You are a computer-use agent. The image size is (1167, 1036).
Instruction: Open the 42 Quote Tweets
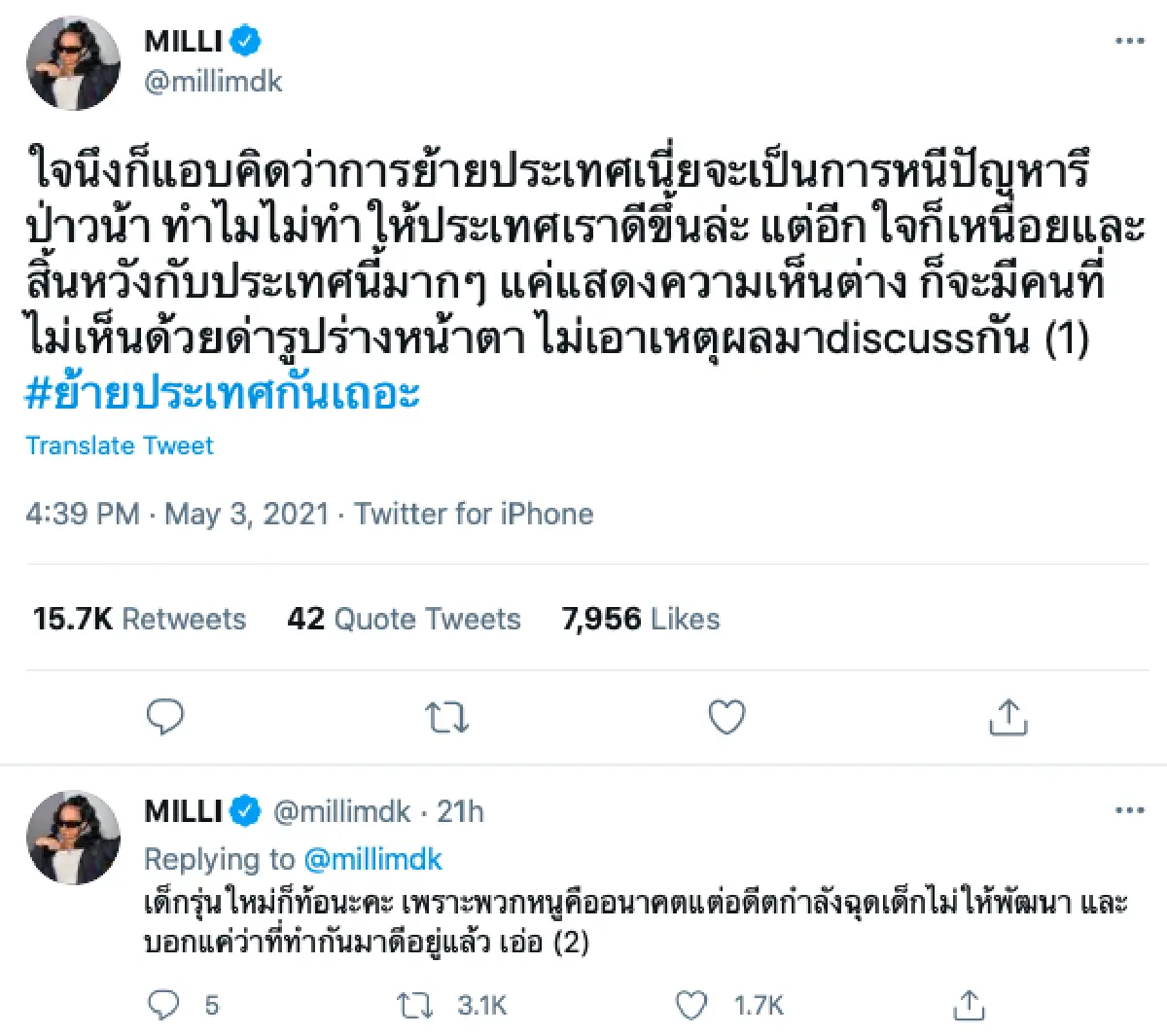(406, 619)
